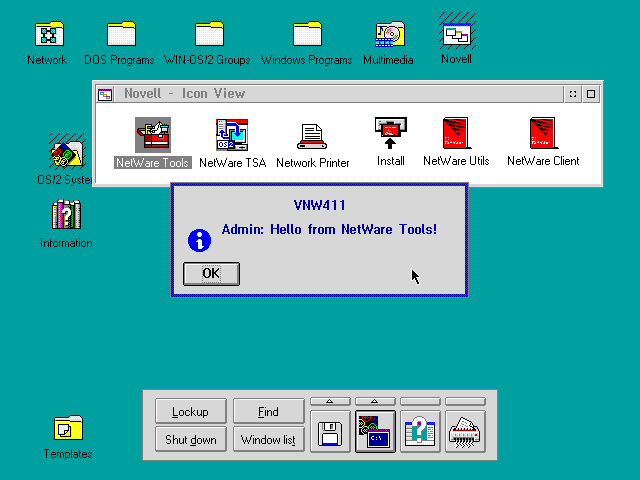Open the NetWare Utils book icon

[456, 133]
